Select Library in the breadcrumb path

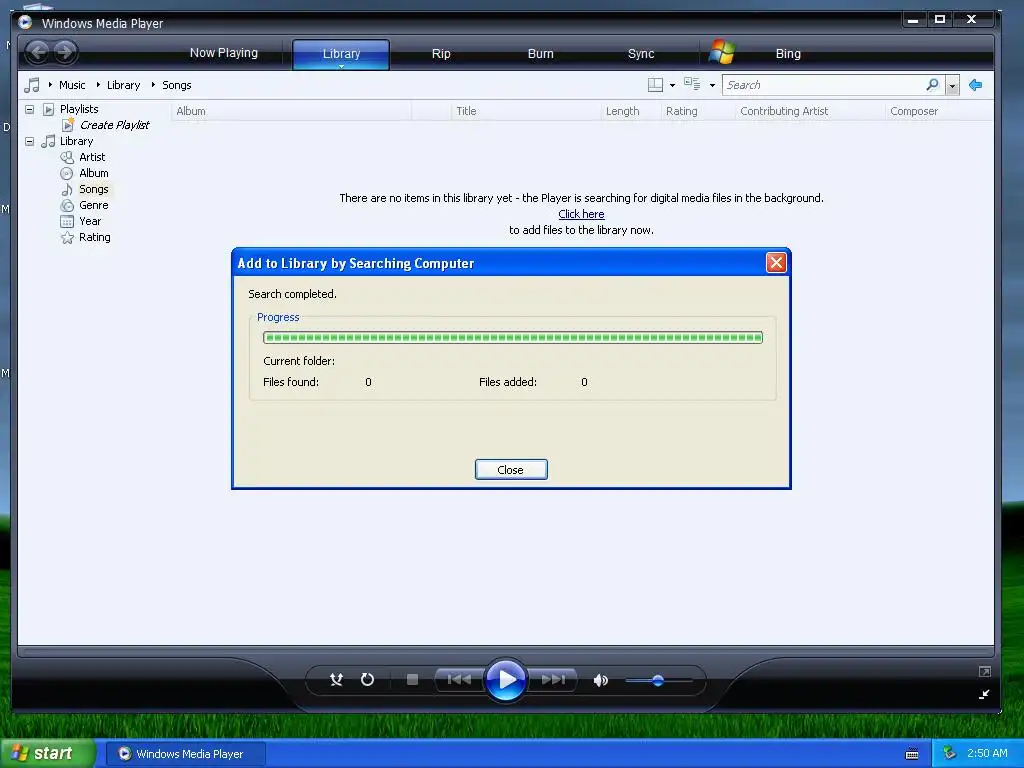[123, 85]
